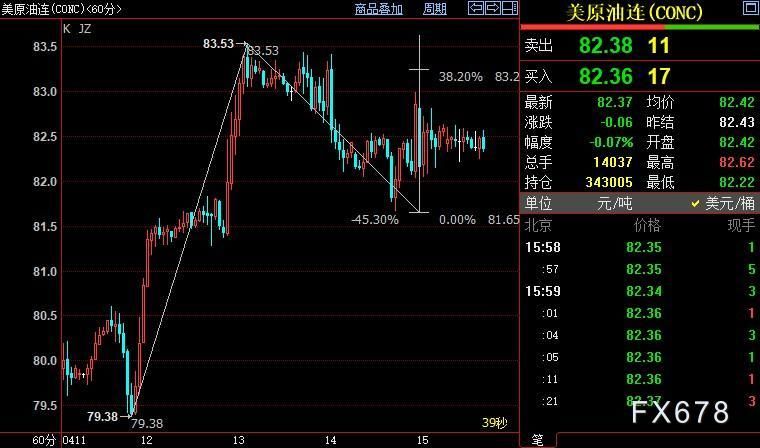Image resolution: width=760 pixels, height=448 pixels.
Task: Click the :57 trade row price 82.35
Action: [644, 269]
